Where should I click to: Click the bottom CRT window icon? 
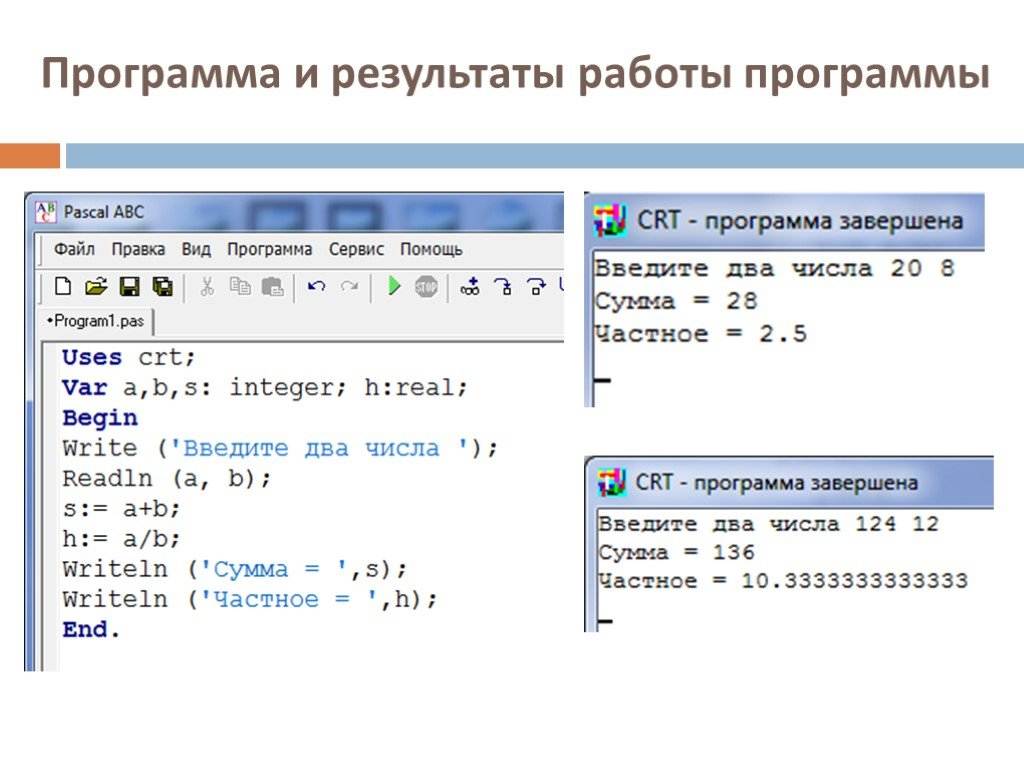pos(612,482)
